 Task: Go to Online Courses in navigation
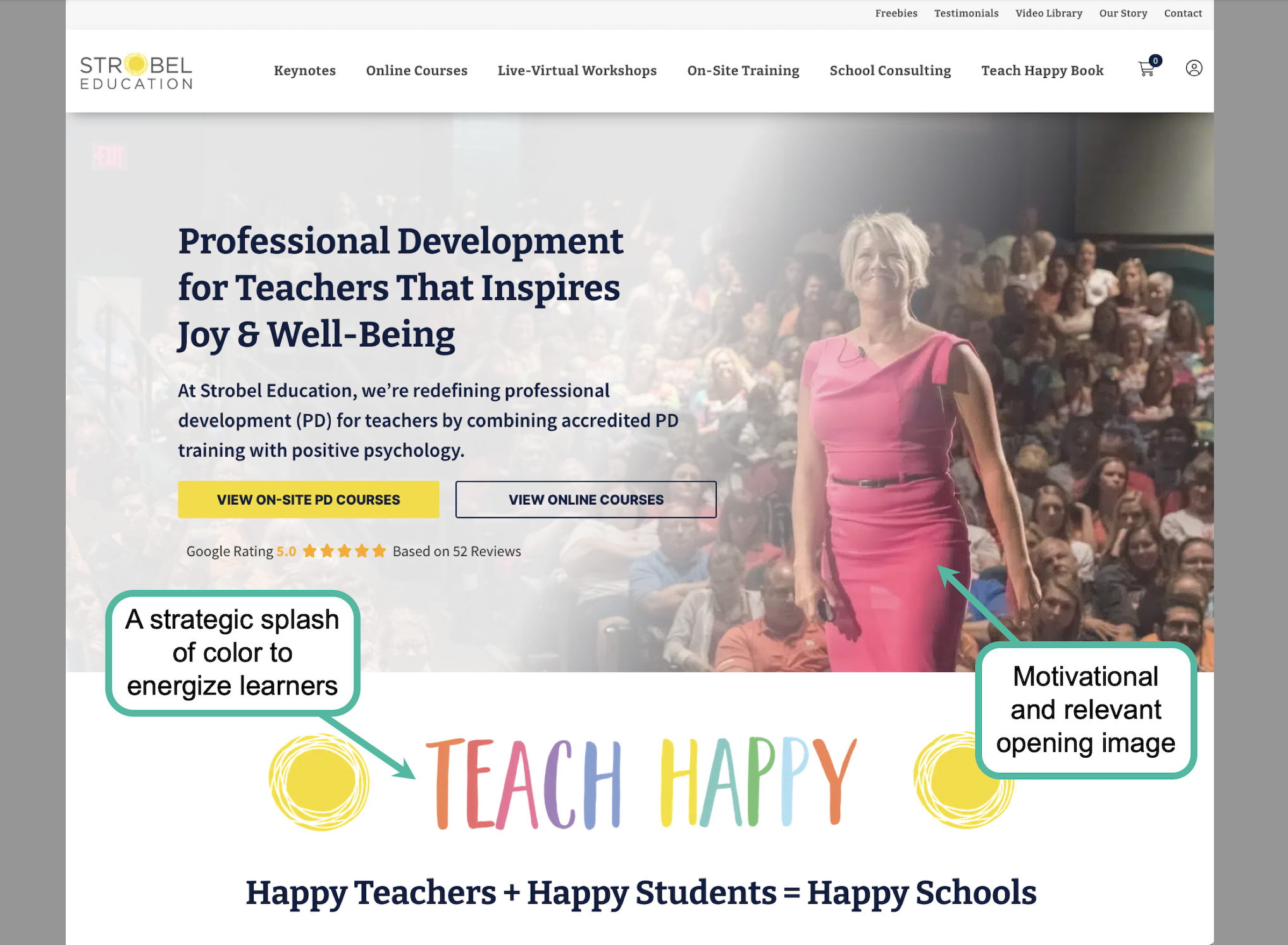tap(417, 70)
